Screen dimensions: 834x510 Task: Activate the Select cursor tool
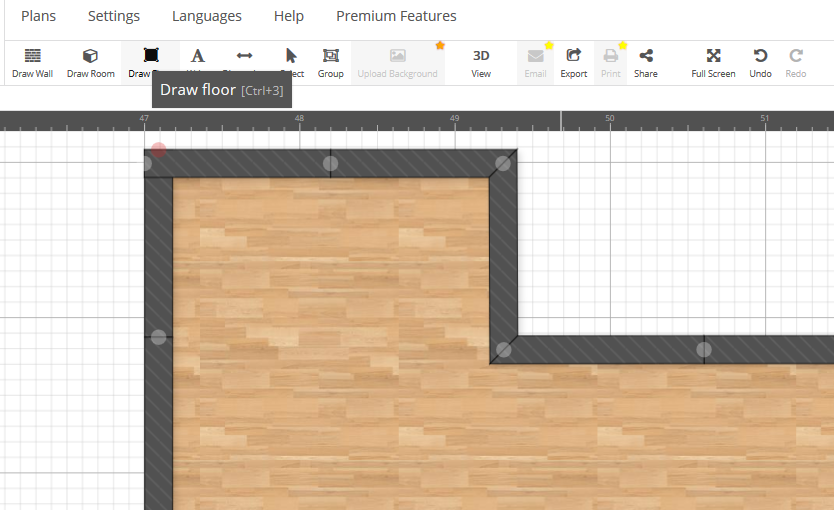tap(291, 58)
